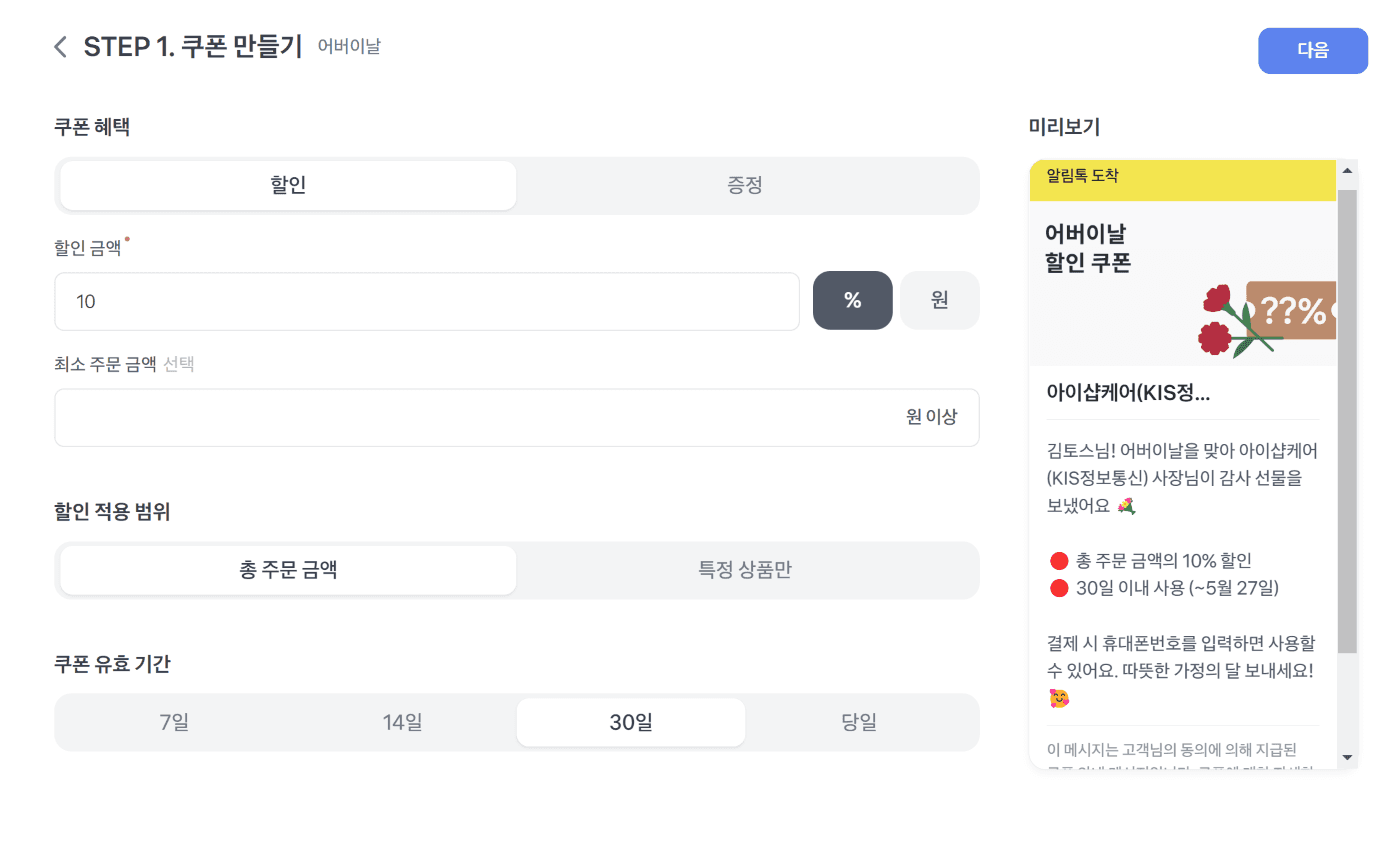Choose 14일 coupon validity period
Screen dimensions: 1400x867
point(401,721)
